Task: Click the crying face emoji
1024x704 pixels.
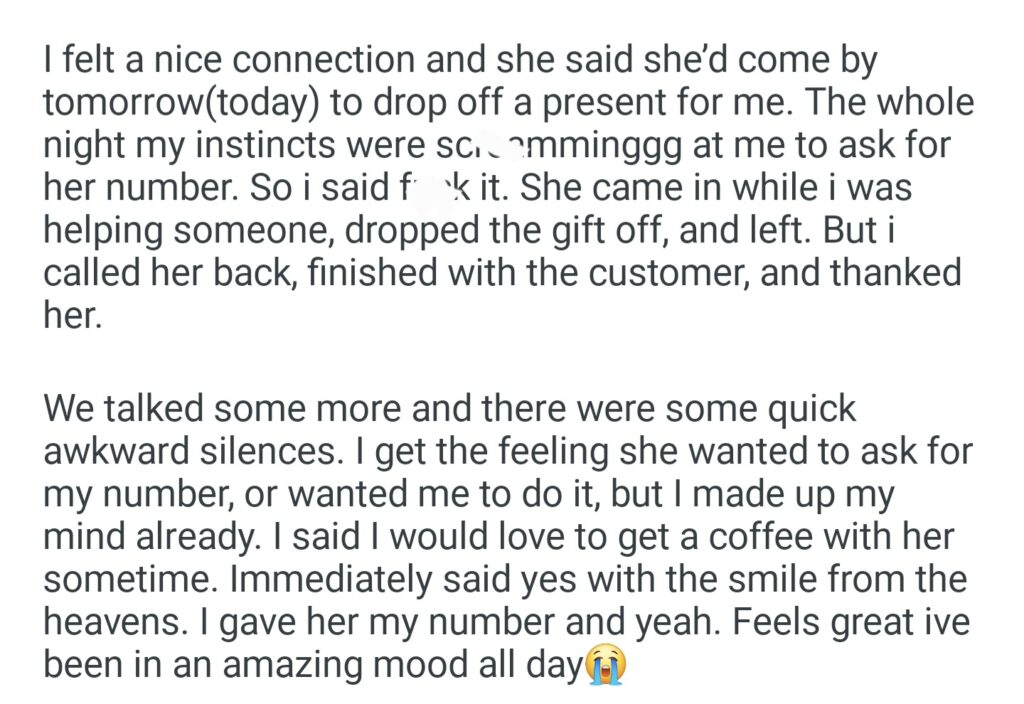Action: [607, 664]
